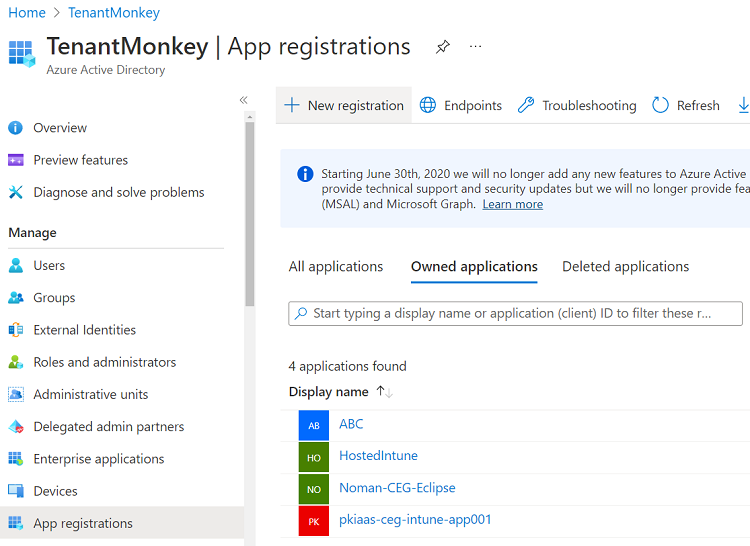
Task: Navigate to the TenantMonkey breadcrumb
Action: coord(114,13)
